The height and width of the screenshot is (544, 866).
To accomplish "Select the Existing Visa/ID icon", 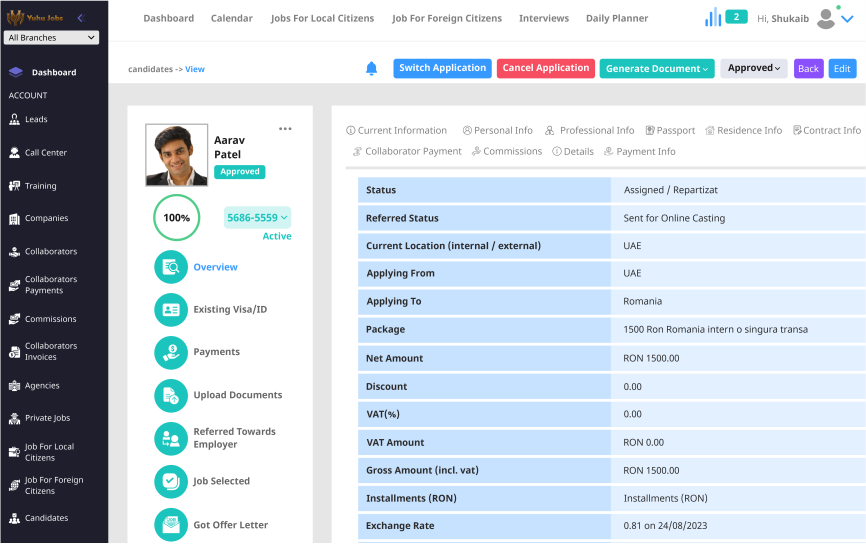I will [171, 310].
